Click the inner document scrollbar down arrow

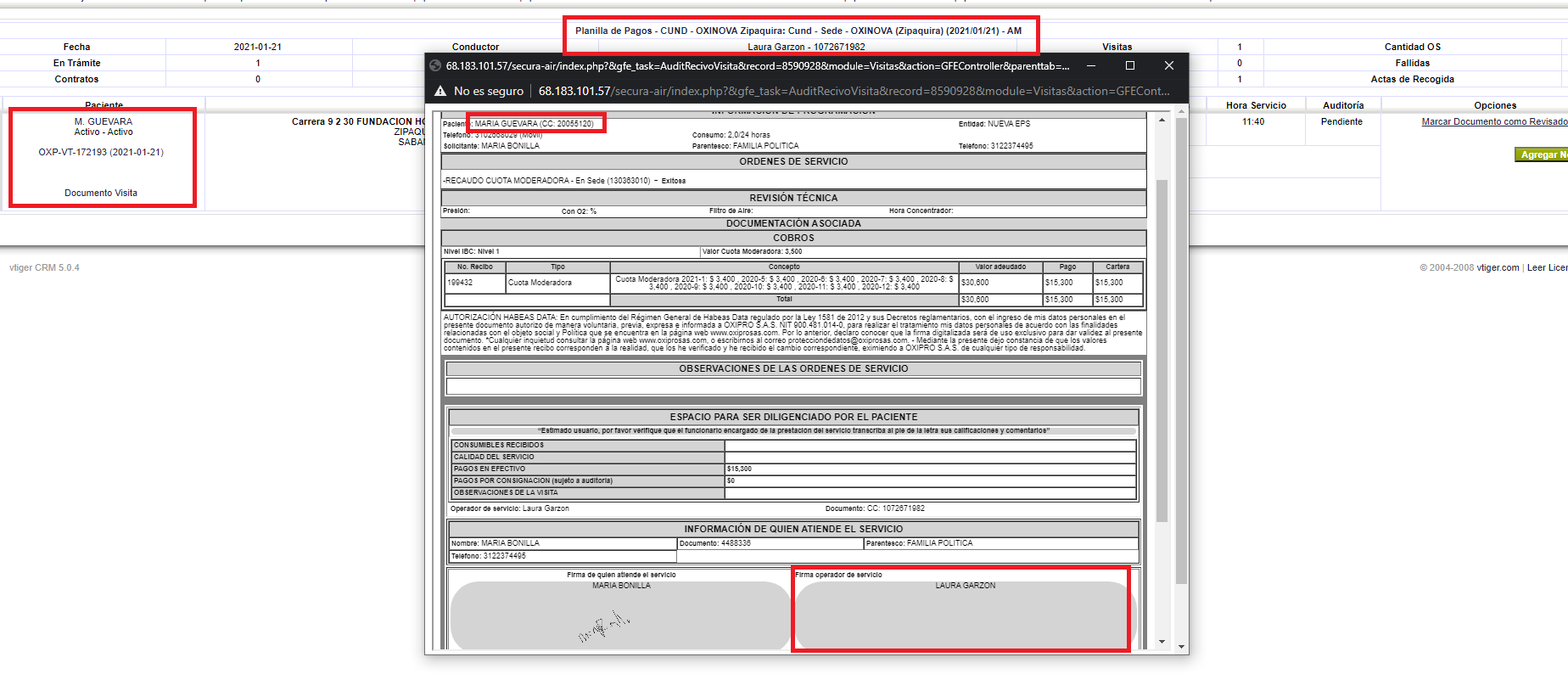(1162, 643)
